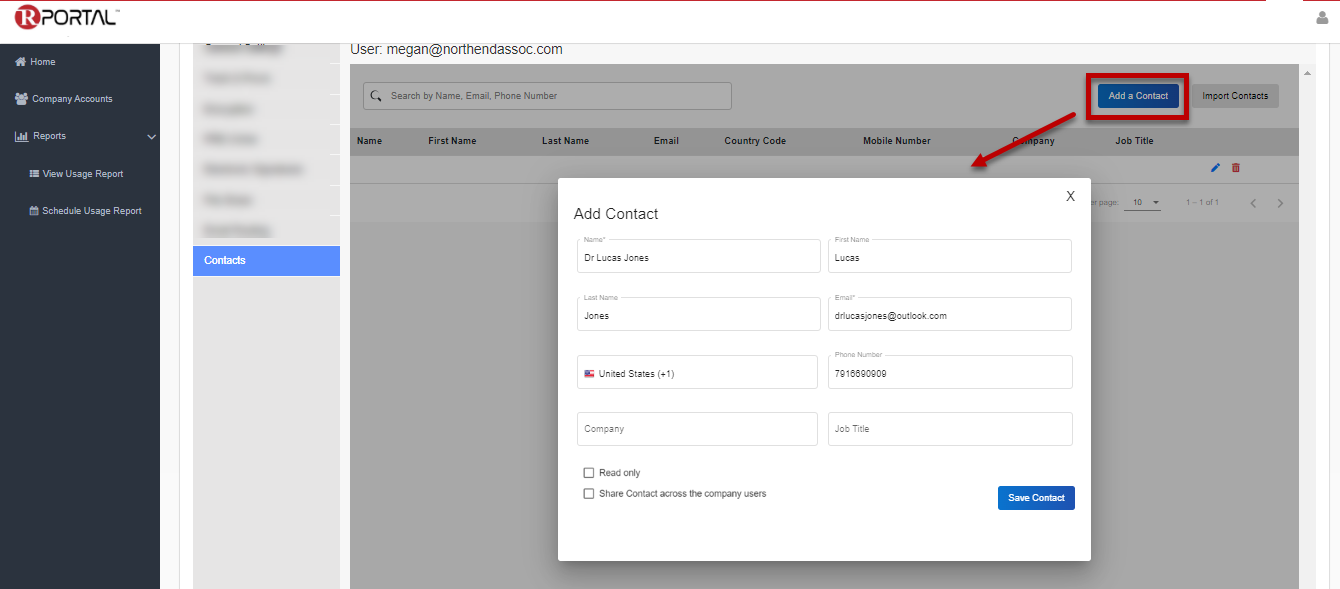Open the rows per page dropdown
Viewport: 1340px width, 589px height.
pyautogui.click(x=1144, y=203)
